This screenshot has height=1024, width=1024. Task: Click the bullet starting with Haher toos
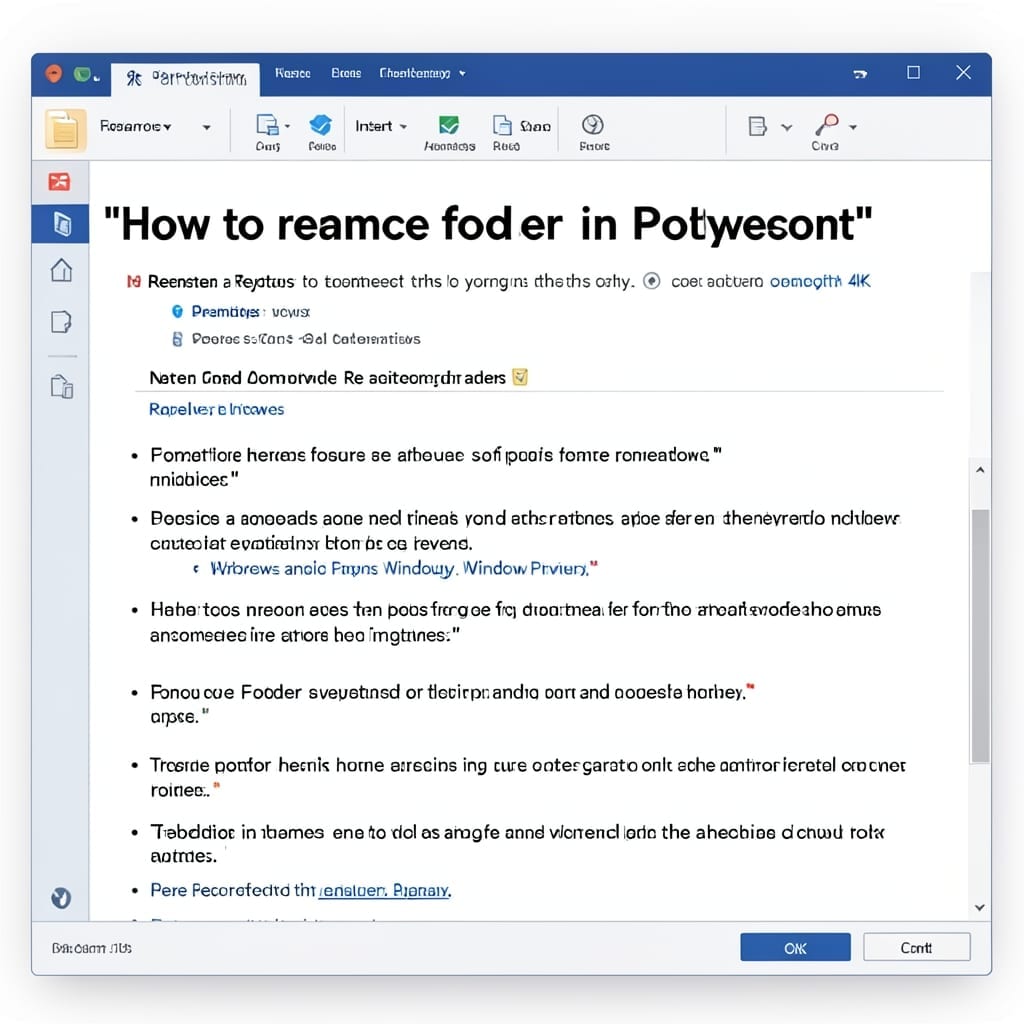[515, 622]
